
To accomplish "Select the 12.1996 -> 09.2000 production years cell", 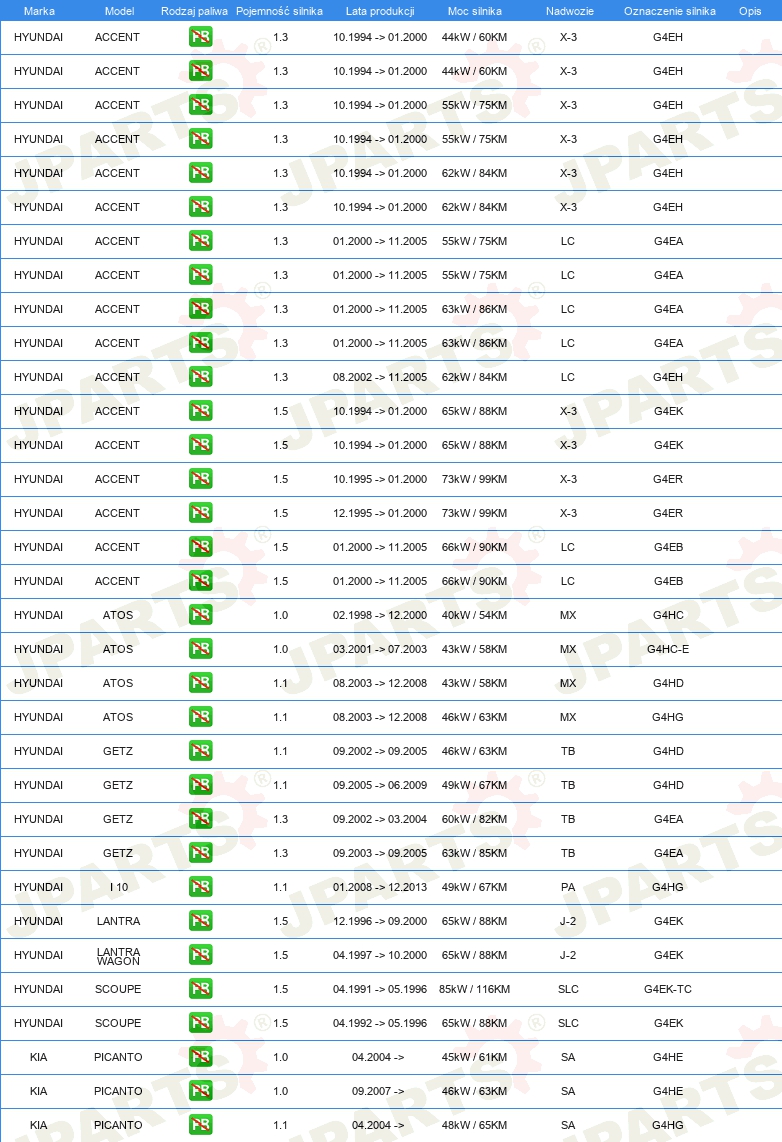I will [380, 921].
